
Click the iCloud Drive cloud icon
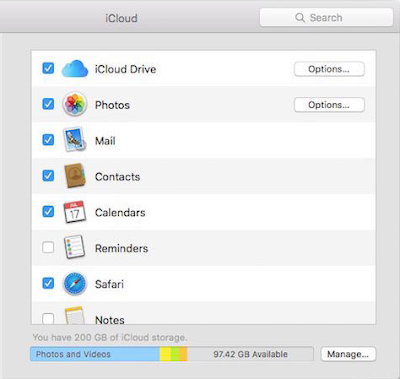click(x=75, y=69)
